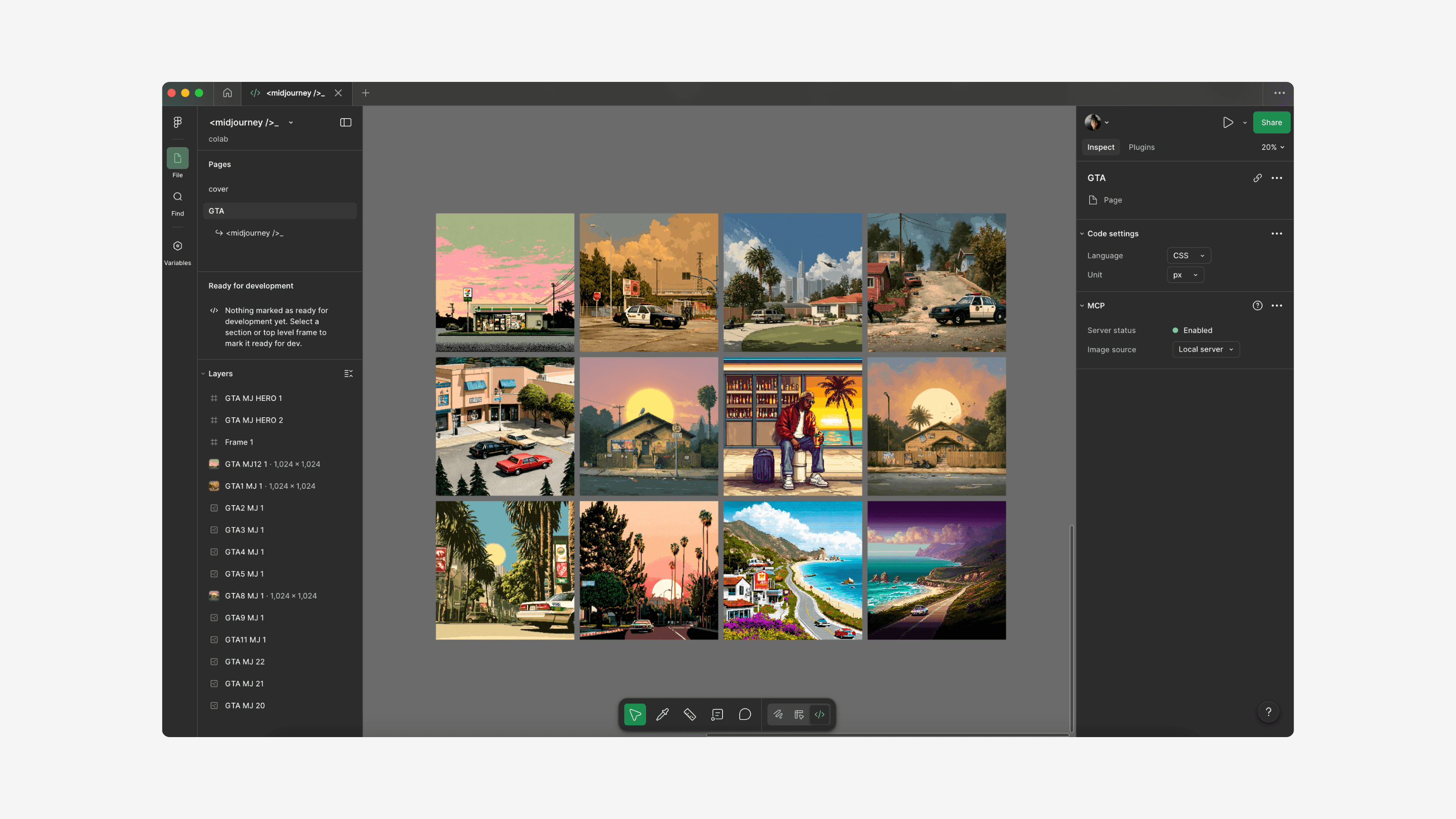Open the 20% zoom level dropdown

(1272, 147)
